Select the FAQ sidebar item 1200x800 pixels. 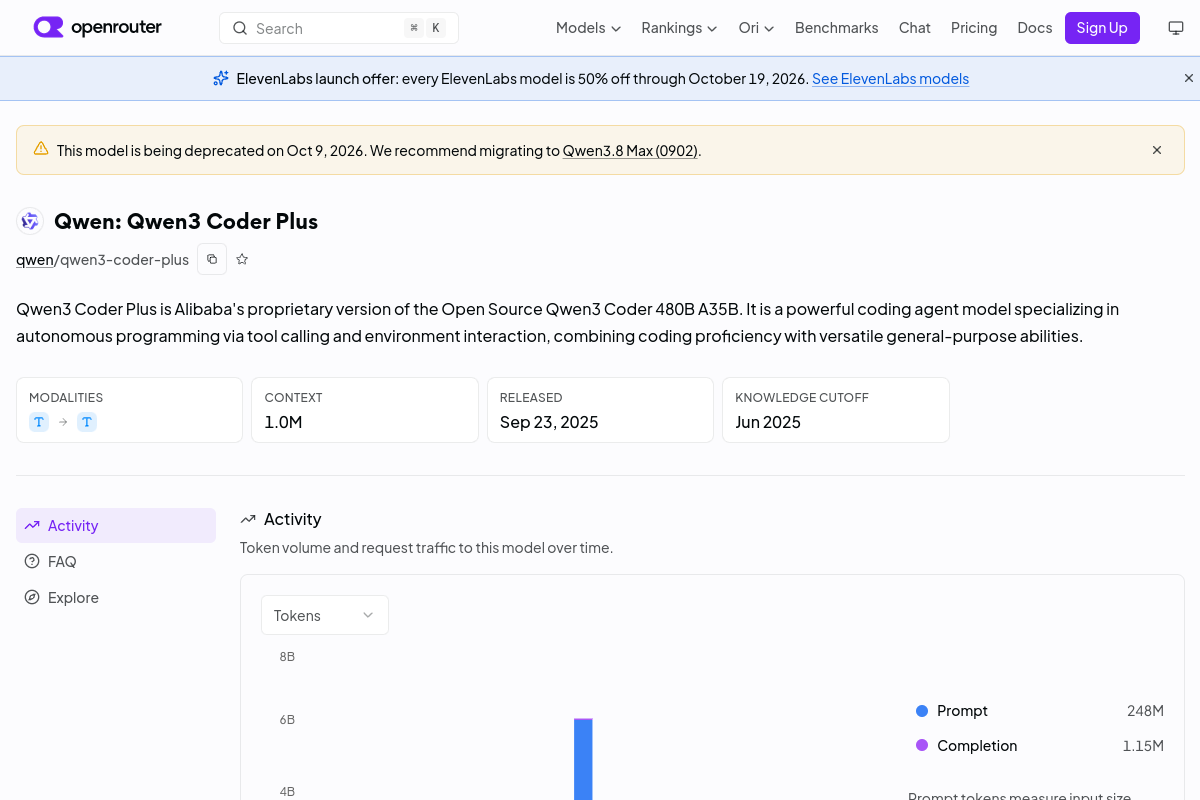116,561
